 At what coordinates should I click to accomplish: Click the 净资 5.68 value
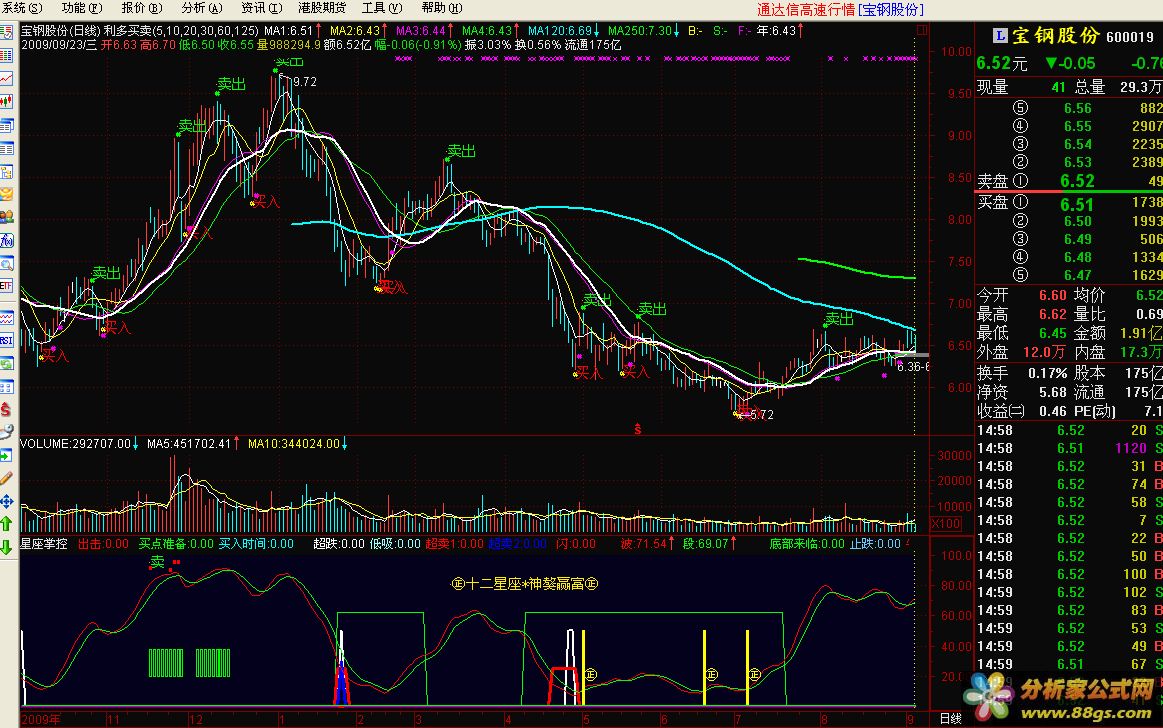(1052, 392)
